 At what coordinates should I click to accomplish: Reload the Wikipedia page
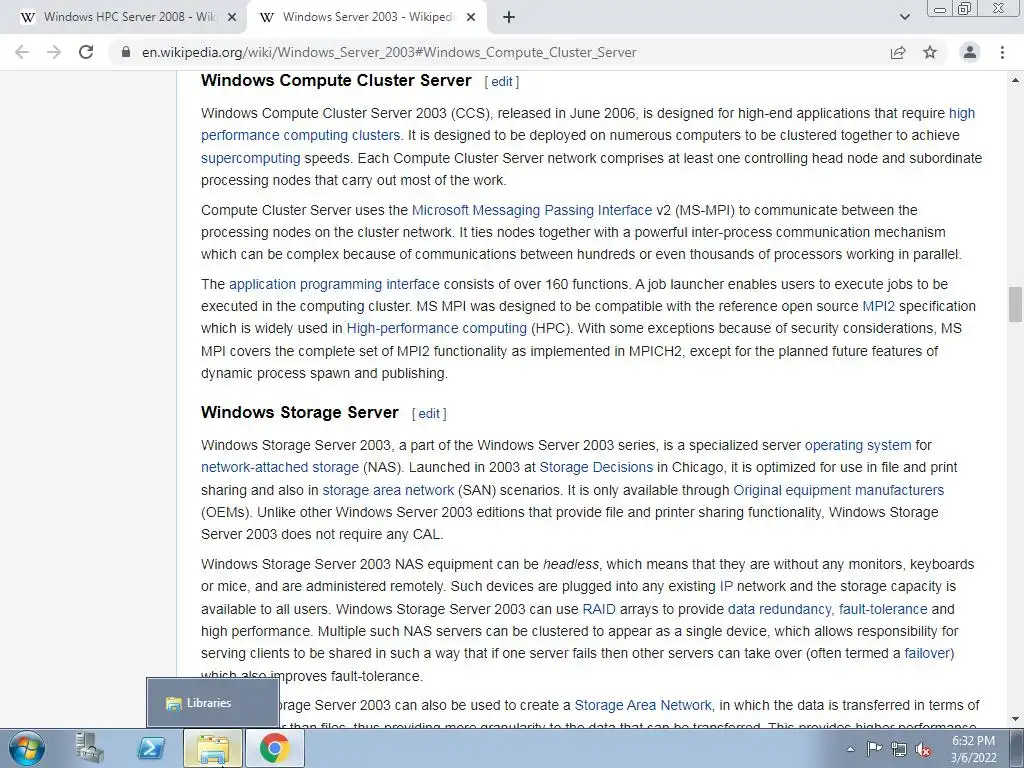coord(86,52)
